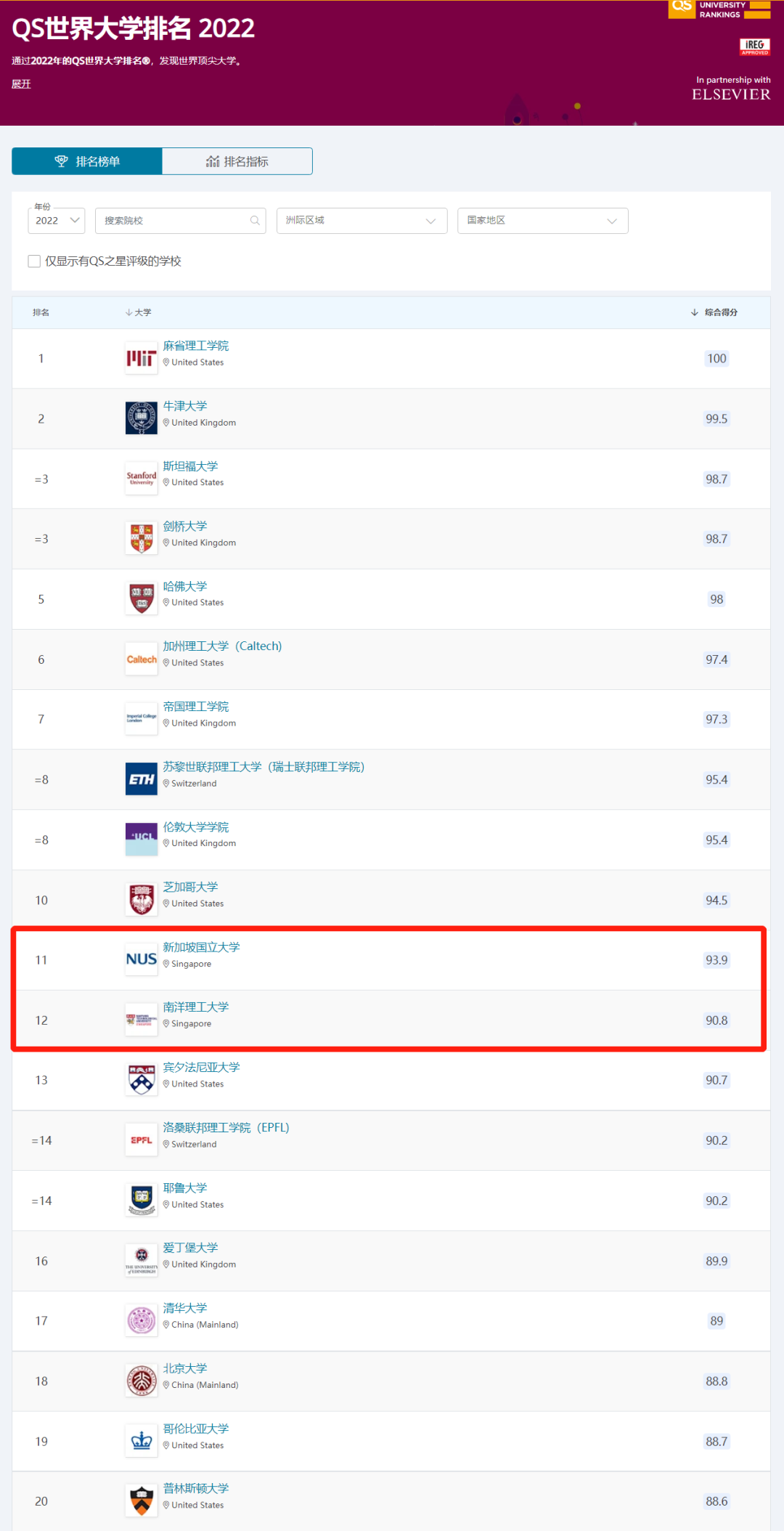This screenshot has width=784, height=1531.
Task: Switch to the 排名指标 tab
Action: click(237, 161)
